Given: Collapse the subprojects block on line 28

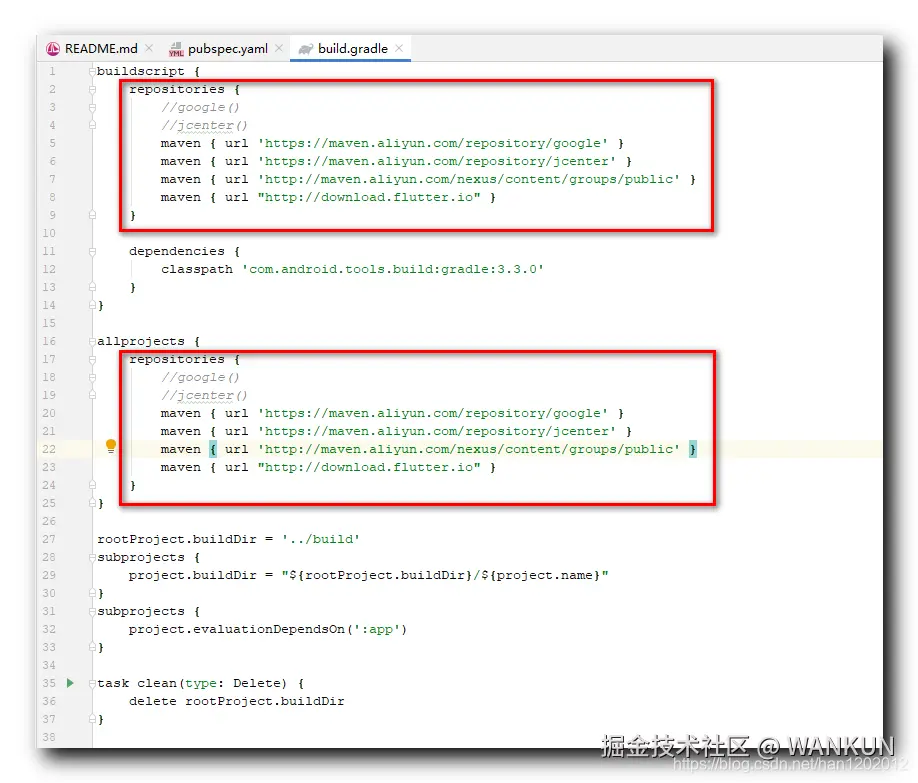Looking at the screenshot, I should click(93, 558).
